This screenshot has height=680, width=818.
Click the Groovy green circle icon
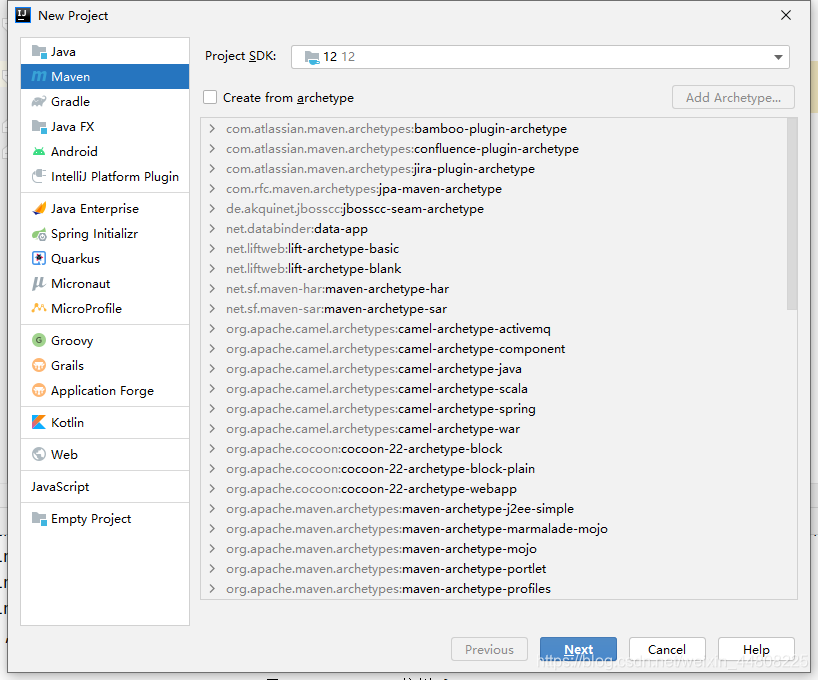coord(39,340)
